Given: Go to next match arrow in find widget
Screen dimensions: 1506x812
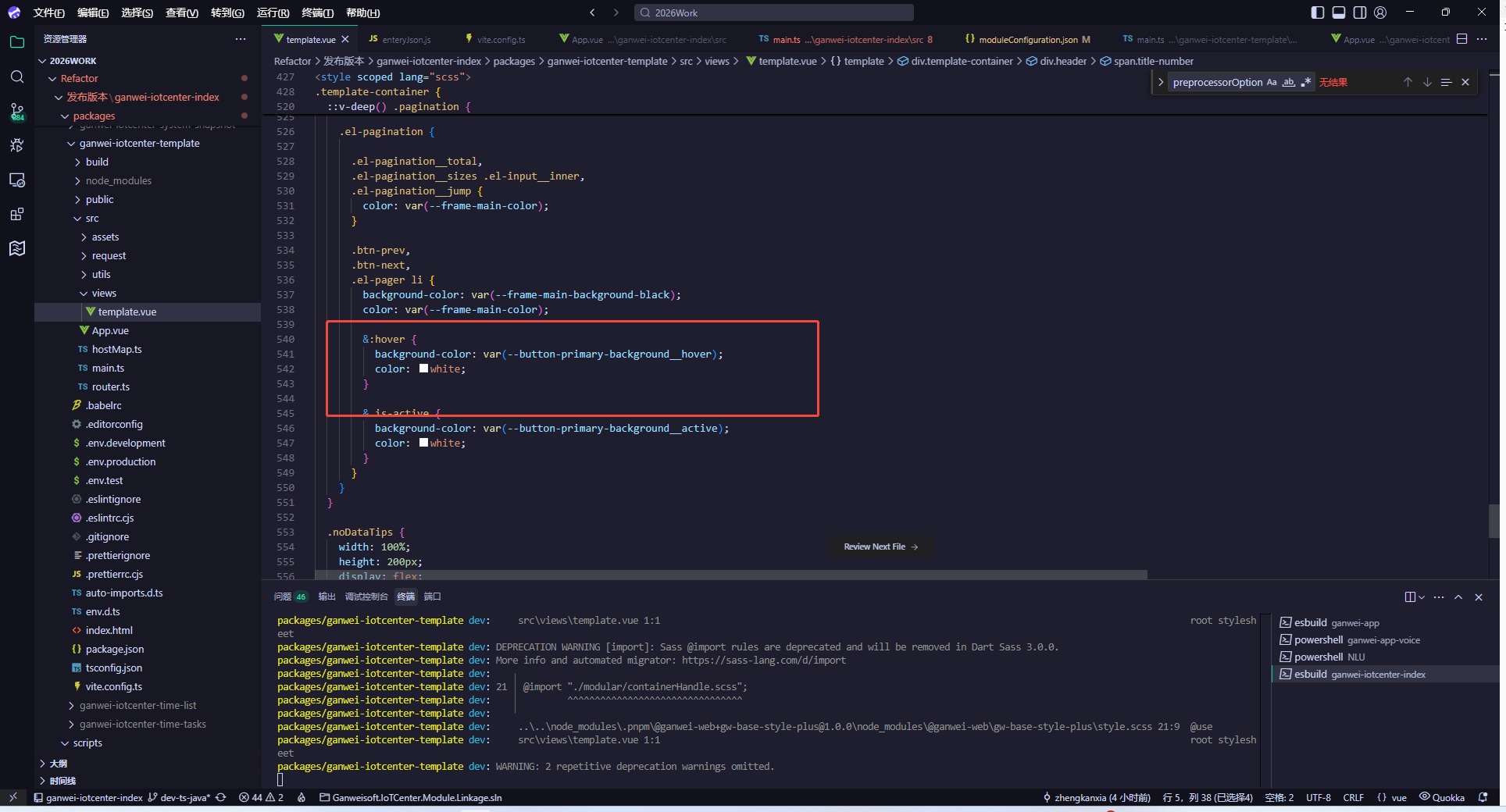Looking at the screenshot, I should tap(1427, 82).
